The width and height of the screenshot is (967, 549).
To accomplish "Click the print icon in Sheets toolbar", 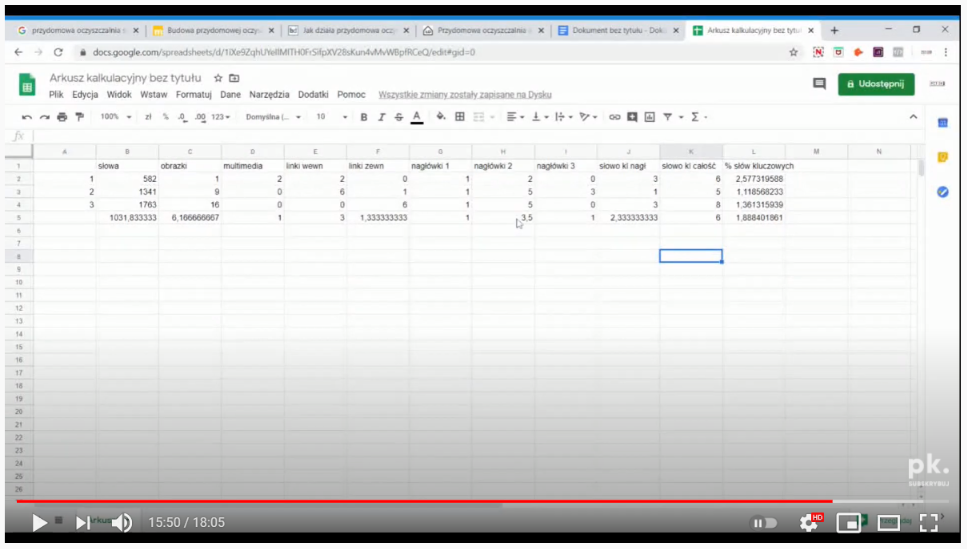I will click(x=62, y=117).
